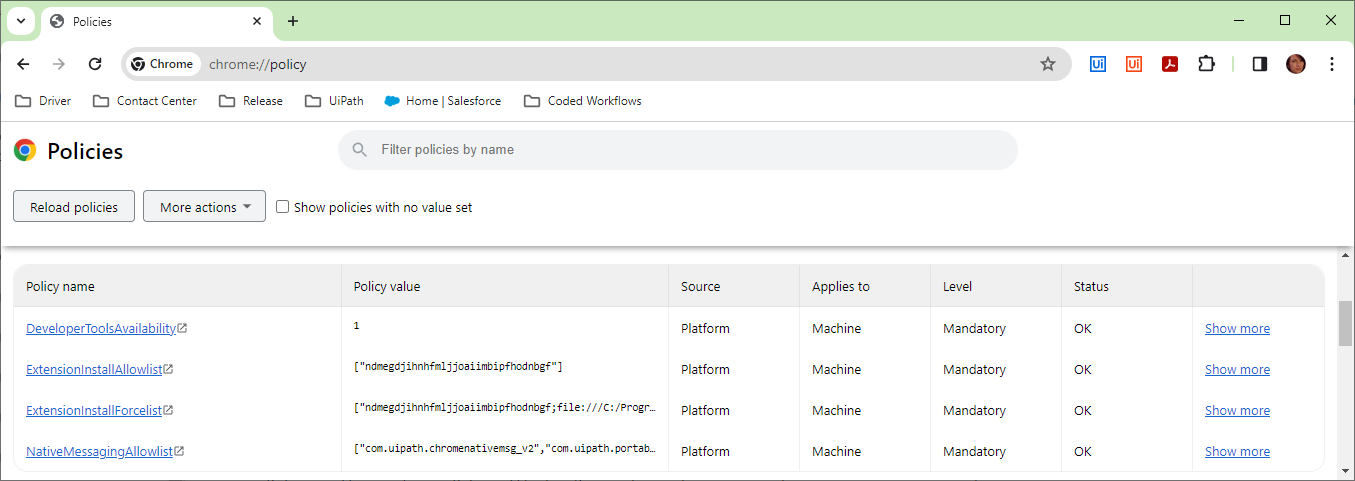The image size is (1355, 481).
Task: Open the Contact Center bookmark folder
Action: pyautogui.click(x=145, y=101)
